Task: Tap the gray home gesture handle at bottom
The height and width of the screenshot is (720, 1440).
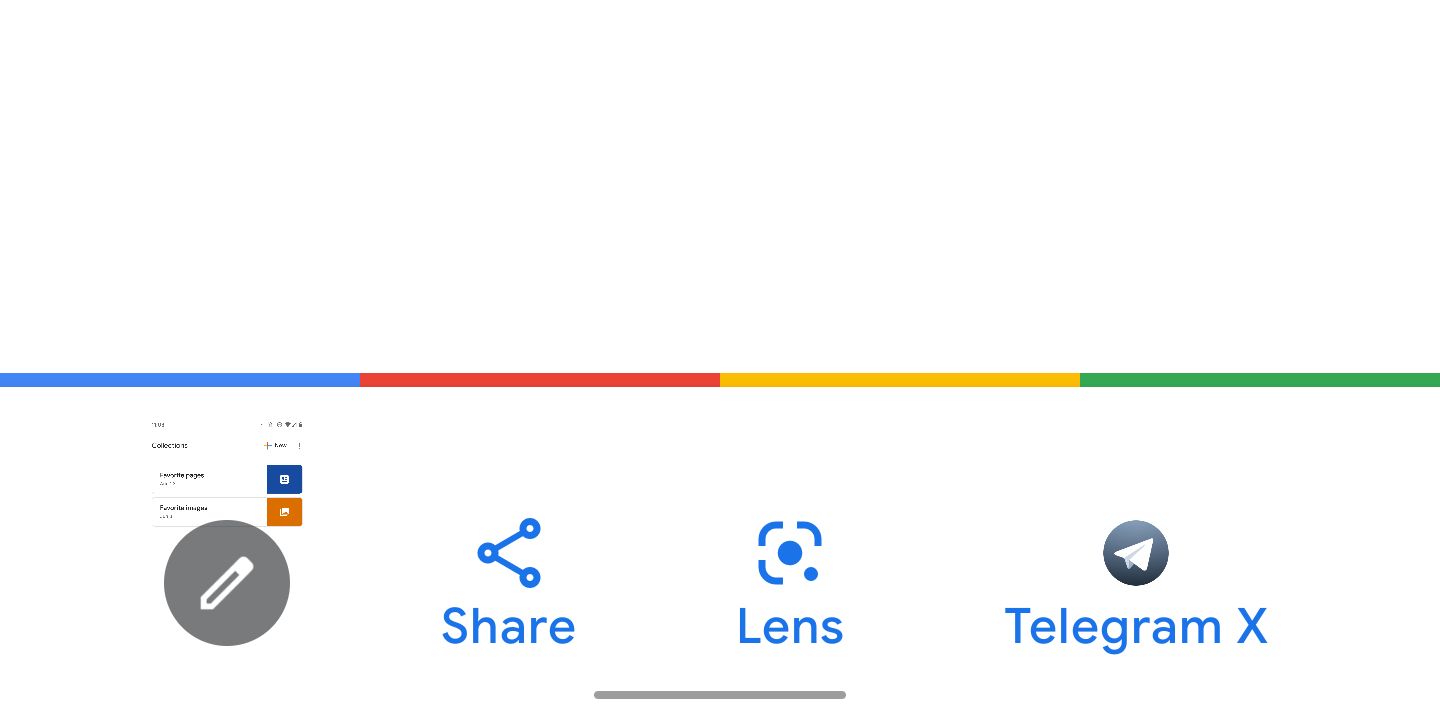Action: coord(720,695)
